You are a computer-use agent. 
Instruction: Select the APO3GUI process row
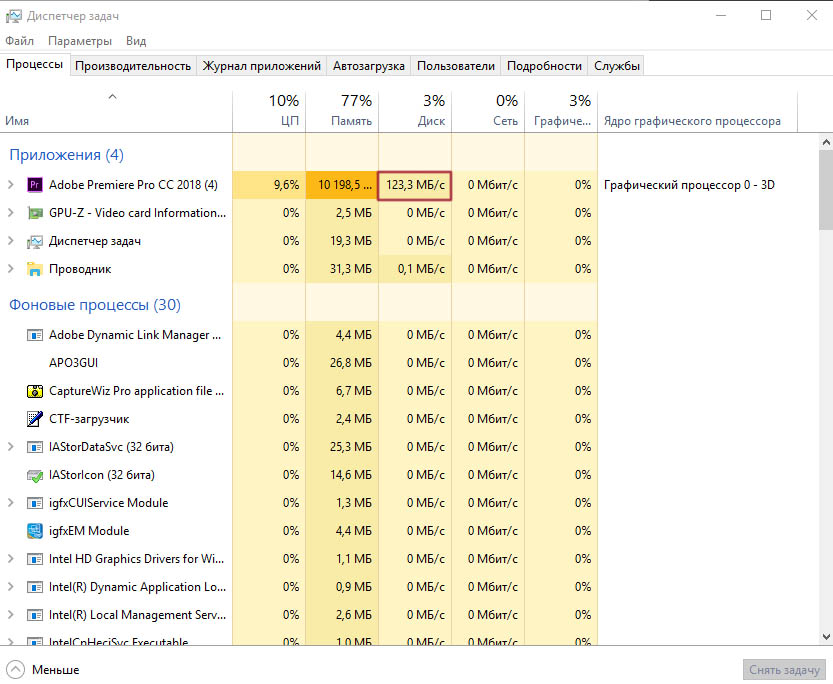click(x=299, y=363)
